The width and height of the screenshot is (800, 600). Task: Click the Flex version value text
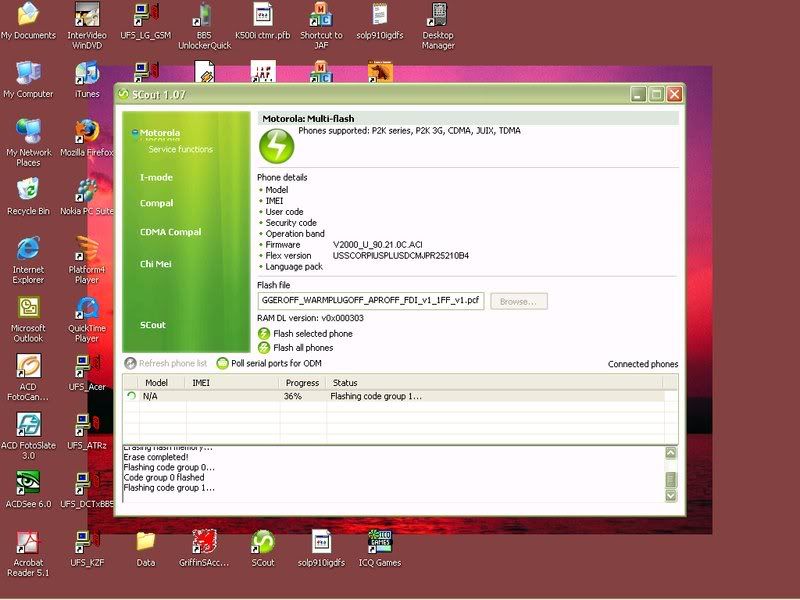click(x=401, y=256)
